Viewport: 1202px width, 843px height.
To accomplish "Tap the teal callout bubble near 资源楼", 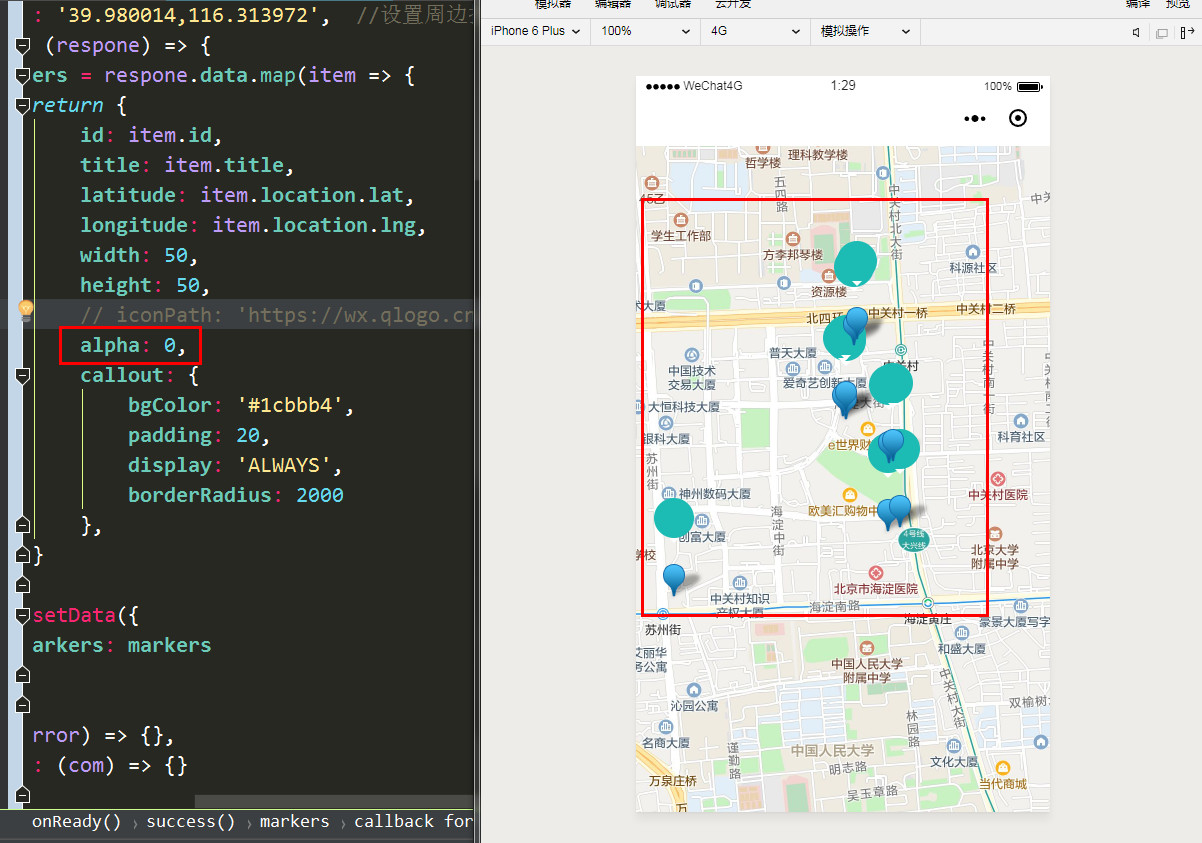I will pyautogui.click(x=856, y=262).
